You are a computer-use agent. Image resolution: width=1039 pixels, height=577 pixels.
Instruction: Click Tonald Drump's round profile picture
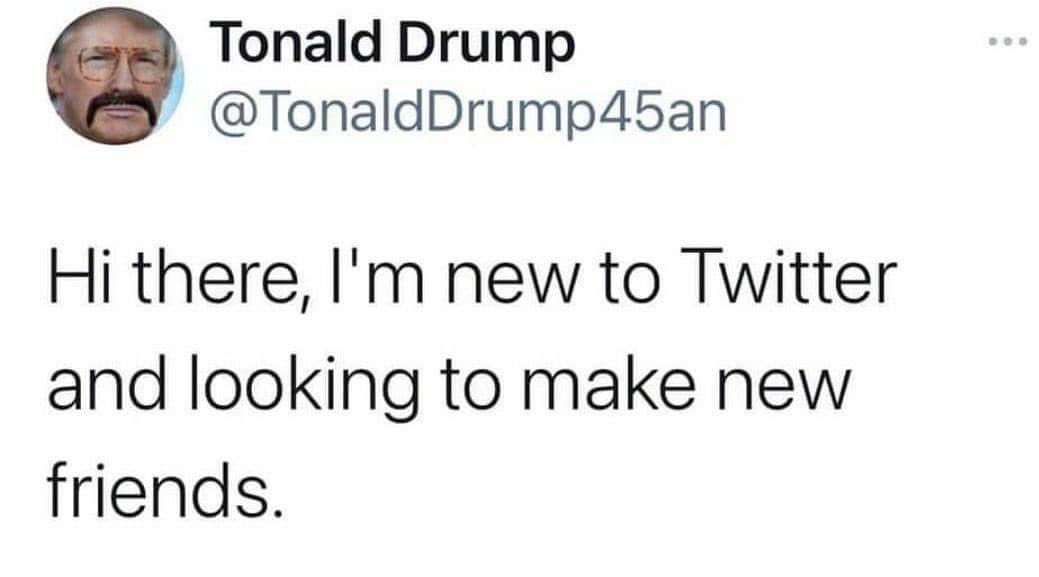(x=115, y=76)
